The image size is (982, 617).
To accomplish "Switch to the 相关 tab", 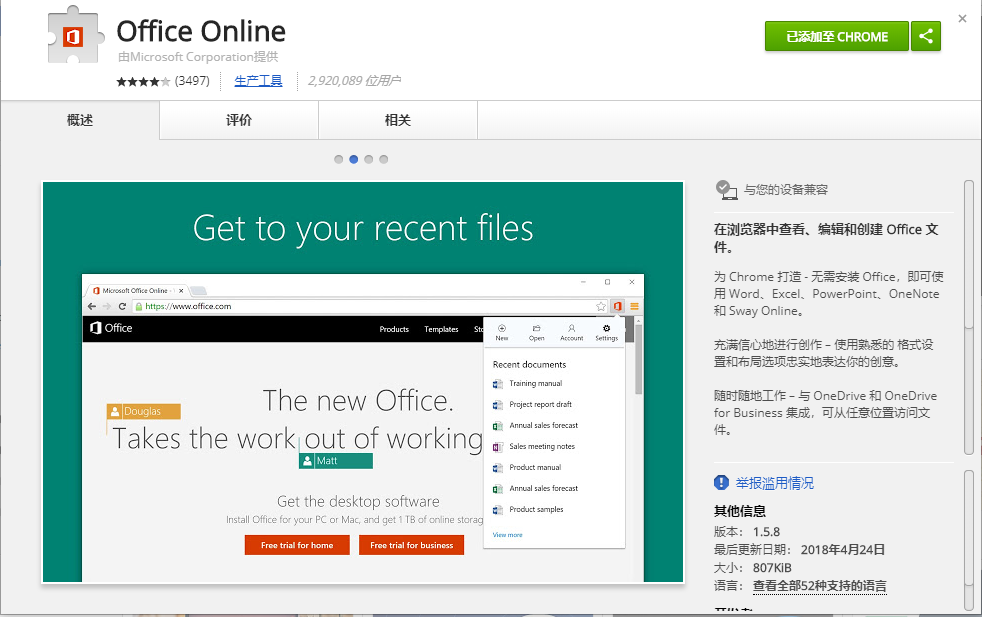I will 398,120.
